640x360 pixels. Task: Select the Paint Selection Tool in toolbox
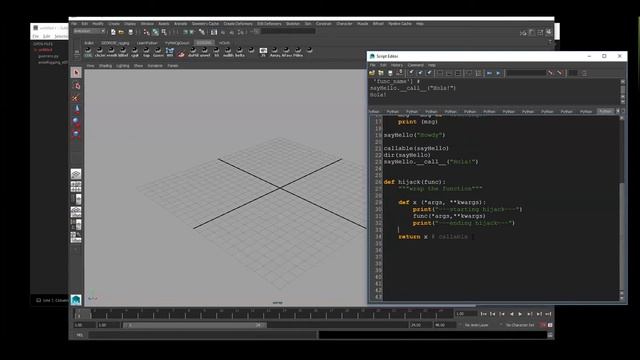click(x=76, y=98)
